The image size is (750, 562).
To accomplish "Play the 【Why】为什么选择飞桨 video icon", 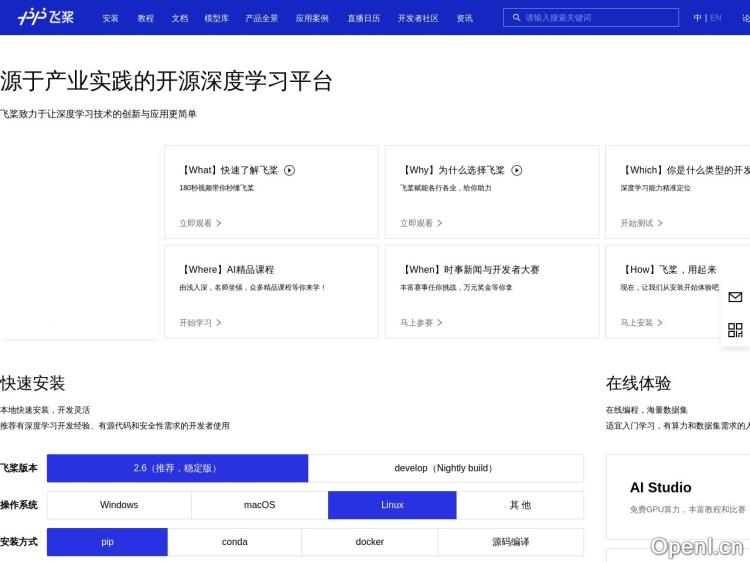I will pos(517,170).
